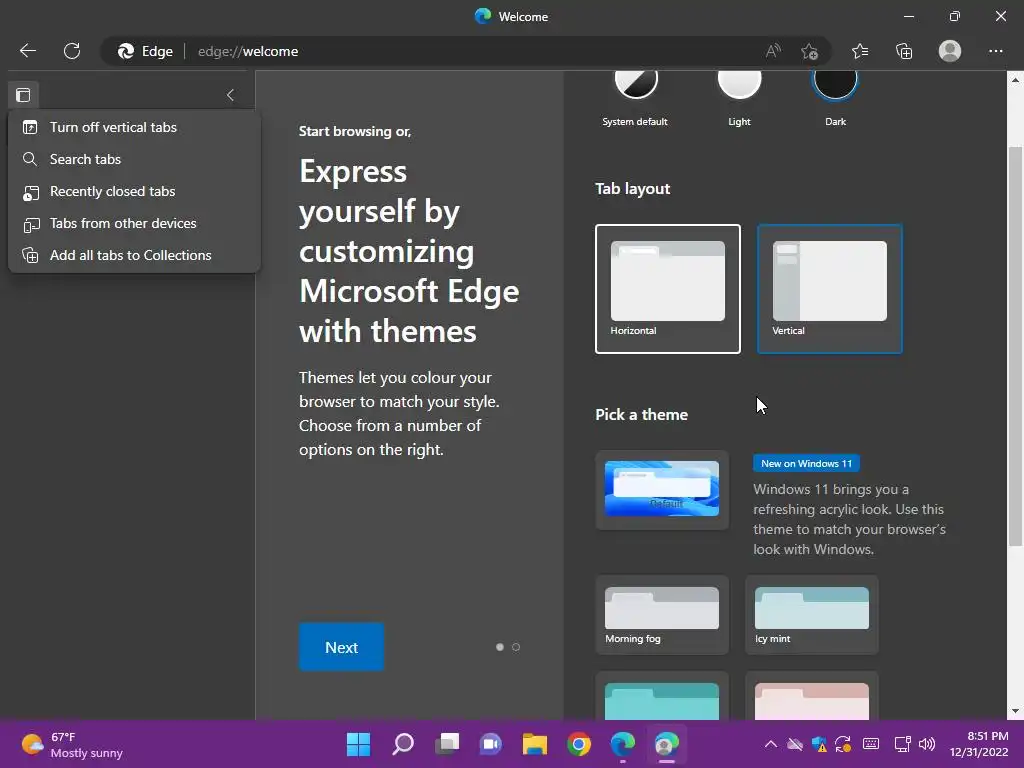Click the page vertical scrollbar
Screen dimensions: 1024x768
tap(1015, 346)
